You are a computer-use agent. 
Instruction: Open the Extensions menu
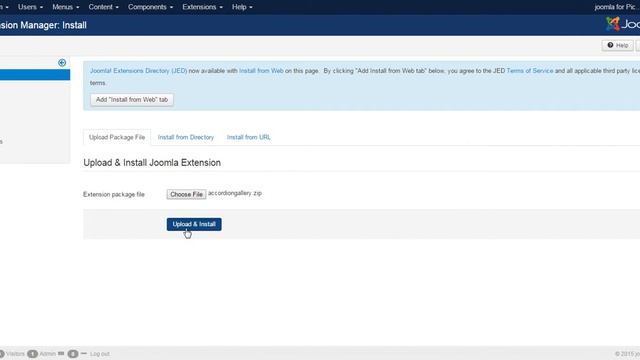(x=202, y=7)
